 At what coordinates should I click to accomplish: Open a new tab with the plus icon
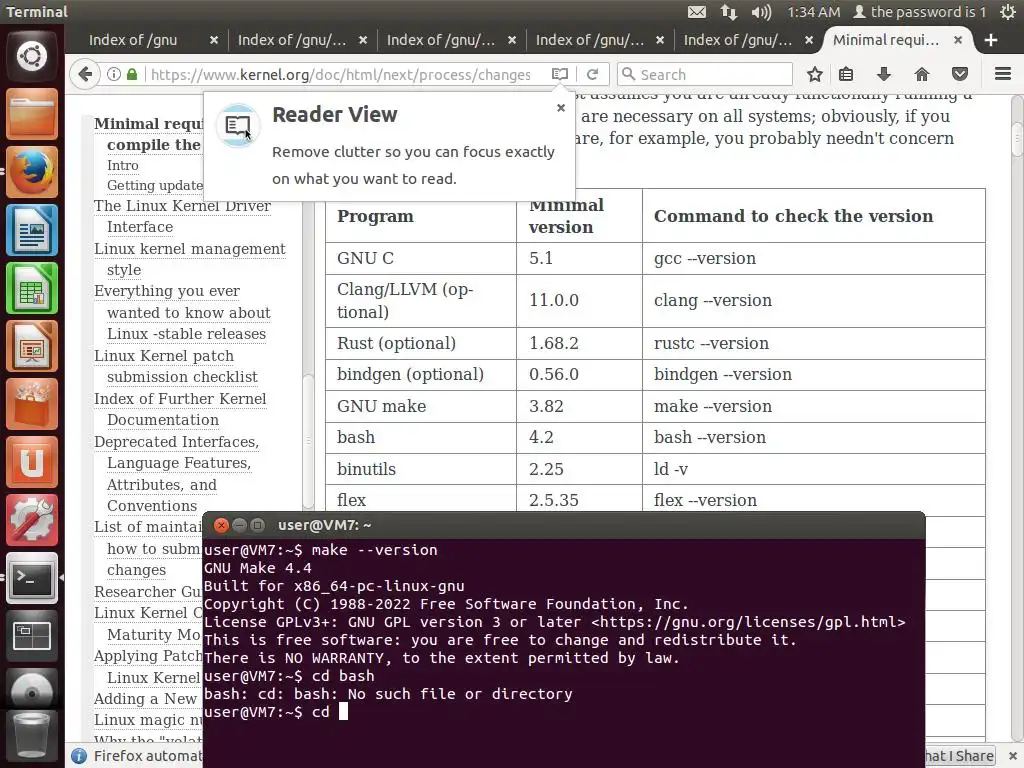tap(991, 40)
